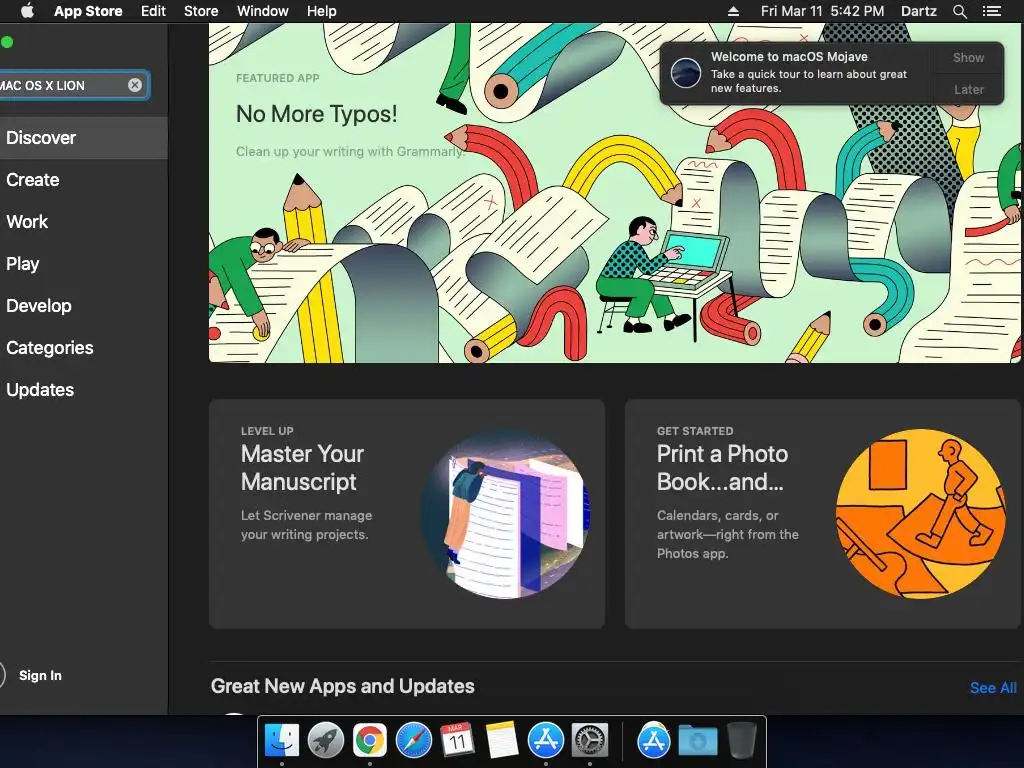
Task: Open the Downloads folder in Dock
Action: coord(697,741)
